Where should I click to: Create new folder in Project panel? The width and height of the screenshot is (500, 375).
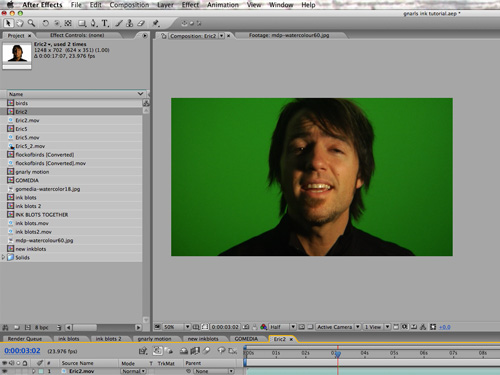[x=17, y=327]
